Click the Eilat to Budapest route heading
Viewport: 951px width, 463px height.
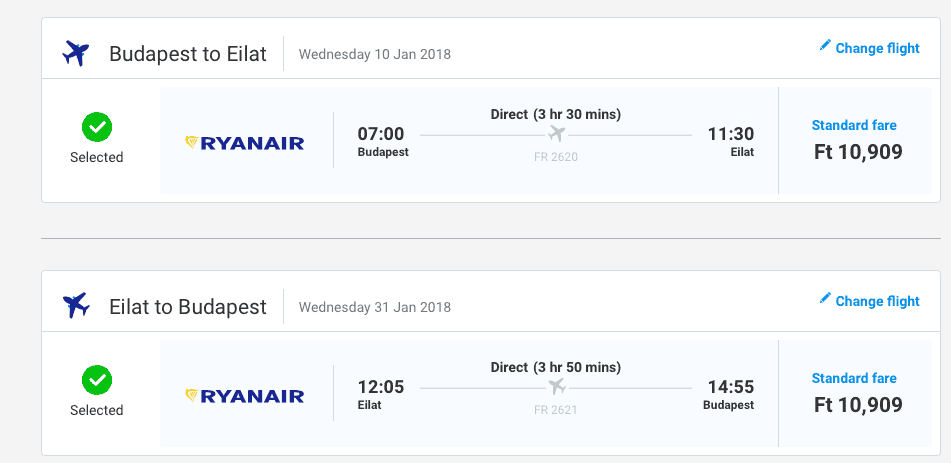188,307
